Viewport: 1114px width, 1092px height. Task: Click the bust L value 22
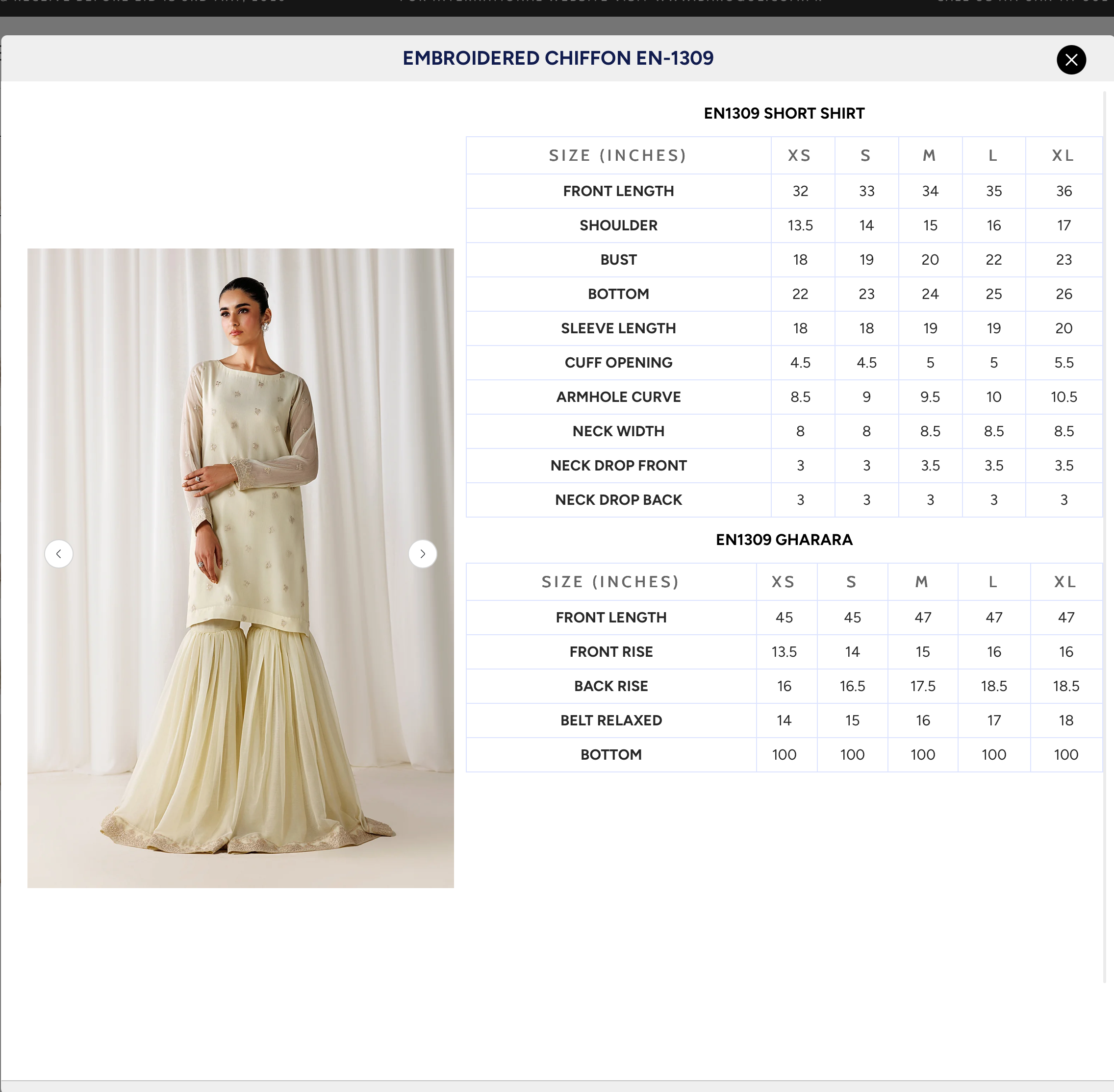click(x=994, y=260)
